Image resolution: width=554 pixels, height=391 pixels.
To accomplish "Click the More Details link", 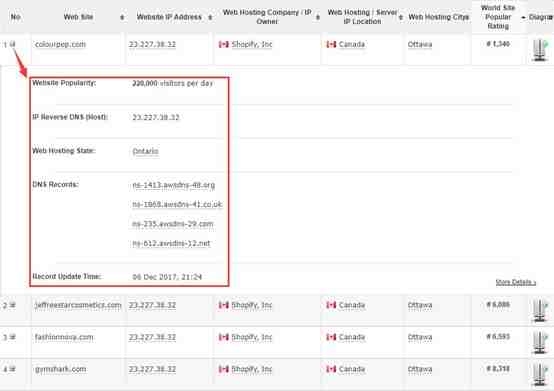I will click(x=515, y=282).
